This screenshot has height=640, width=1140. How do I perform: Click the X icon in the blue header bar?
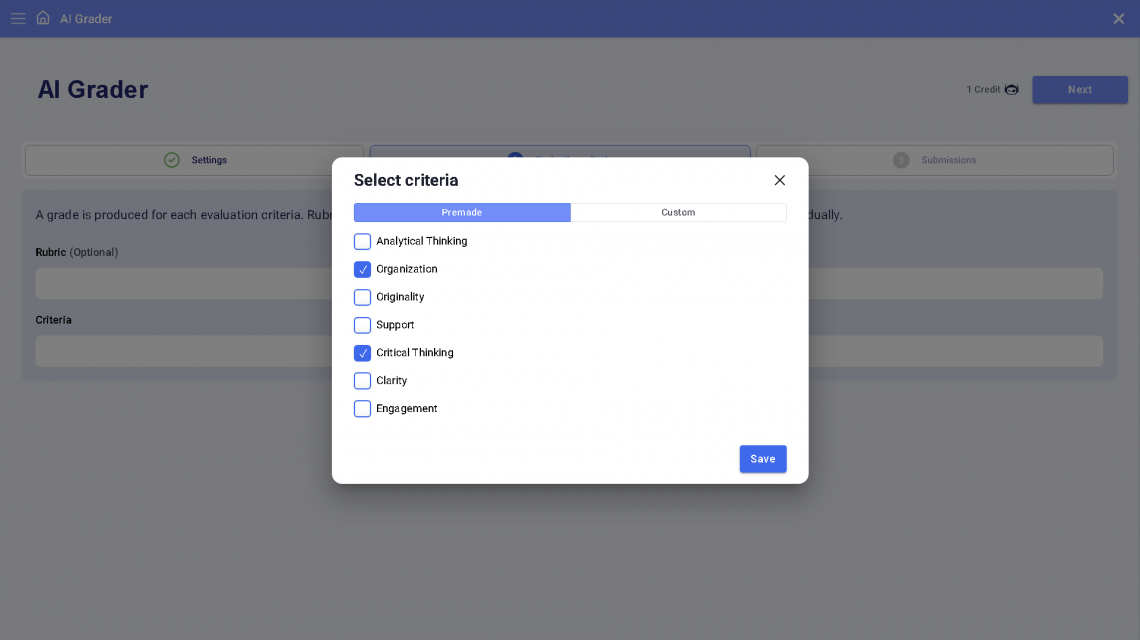(1118, 18)
